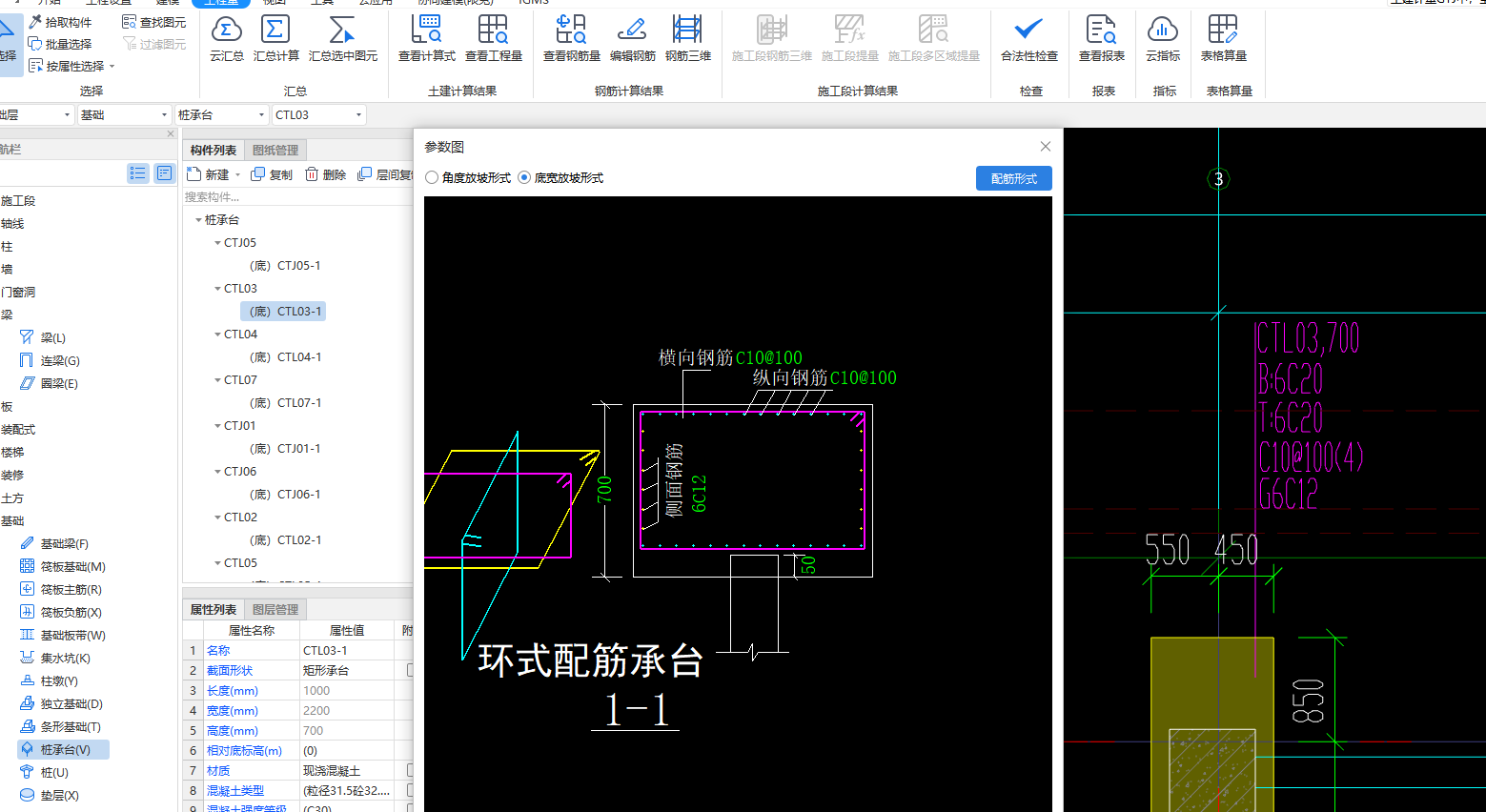Click 新建 to create a new component

[x=210, y=174]
